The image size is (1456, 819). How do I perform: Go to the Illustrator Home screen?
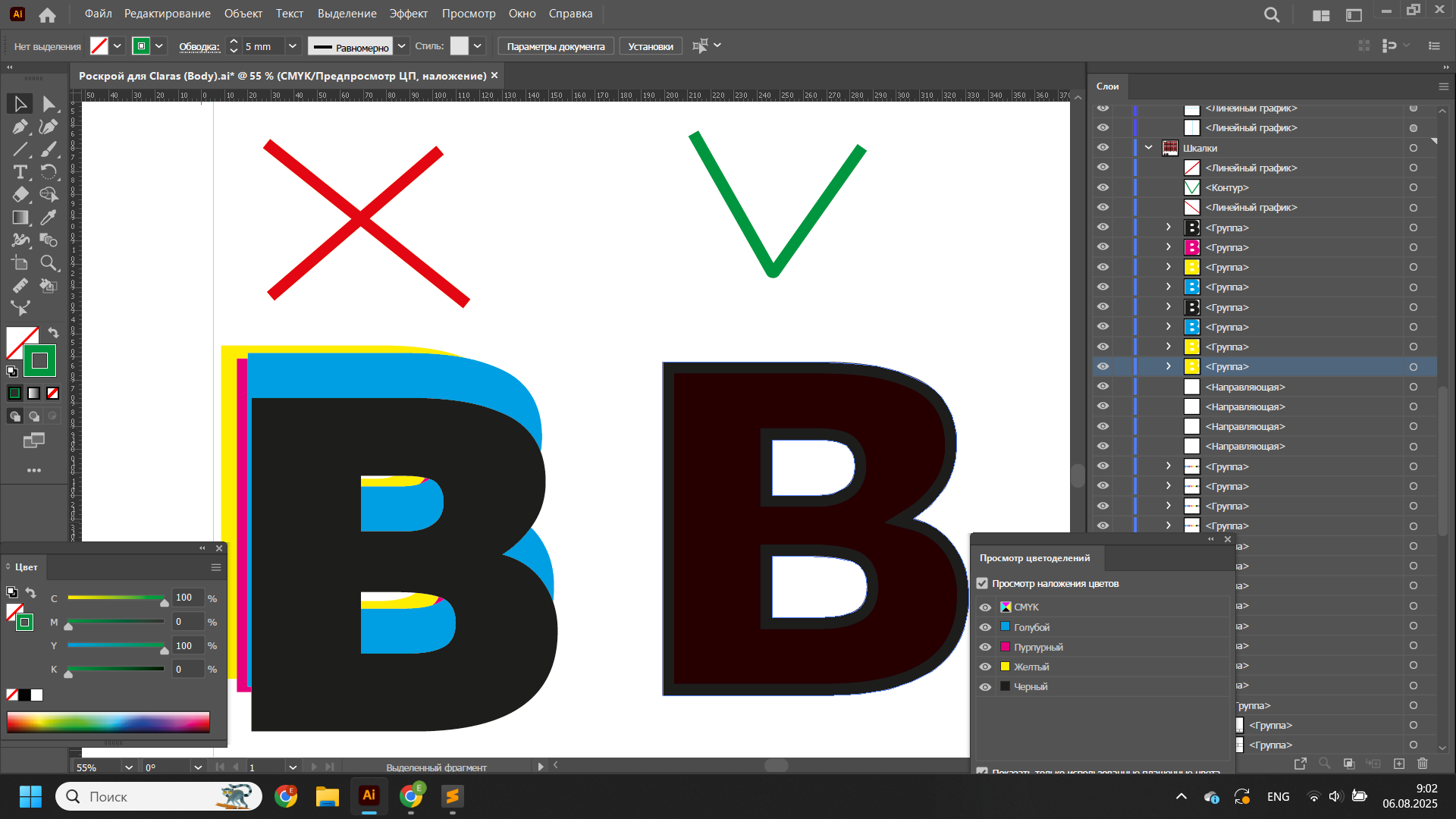47,14
